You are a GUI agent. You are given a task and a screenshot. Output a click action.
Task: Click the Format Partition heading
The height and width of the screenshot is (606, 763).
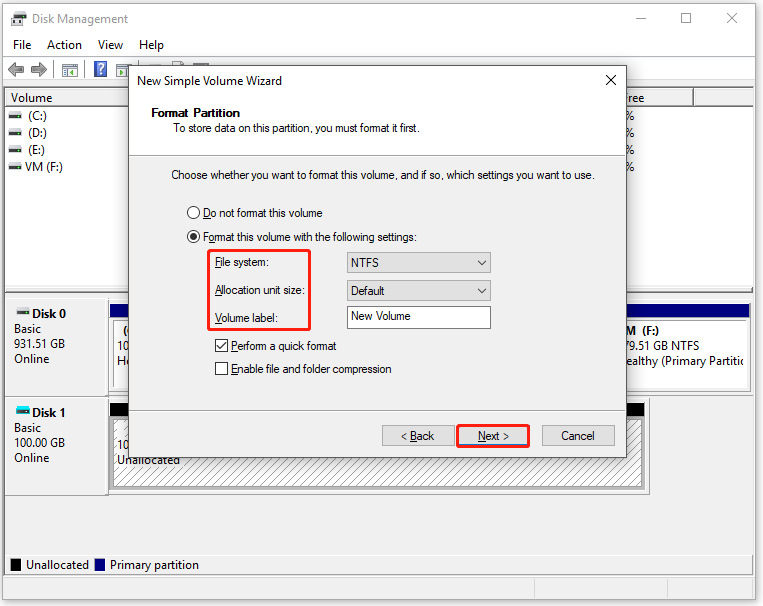196,113
